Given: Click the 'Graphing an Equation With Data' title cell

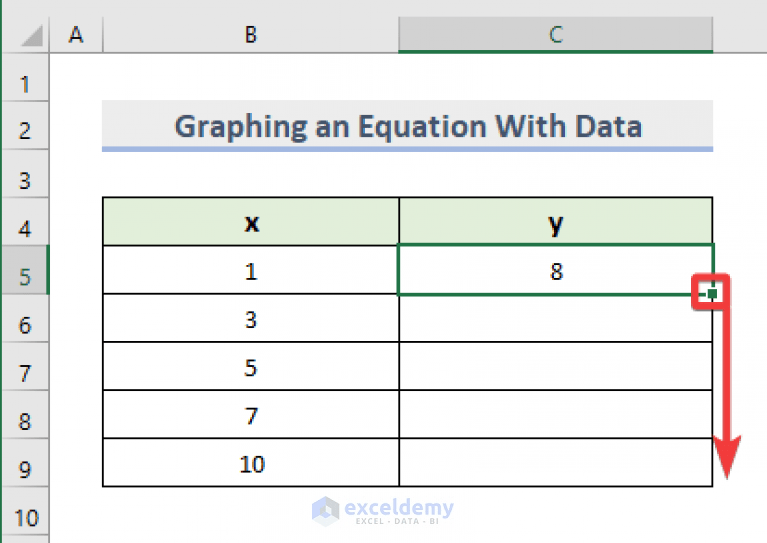Looking at the screenshot, I should click(407, 127).
